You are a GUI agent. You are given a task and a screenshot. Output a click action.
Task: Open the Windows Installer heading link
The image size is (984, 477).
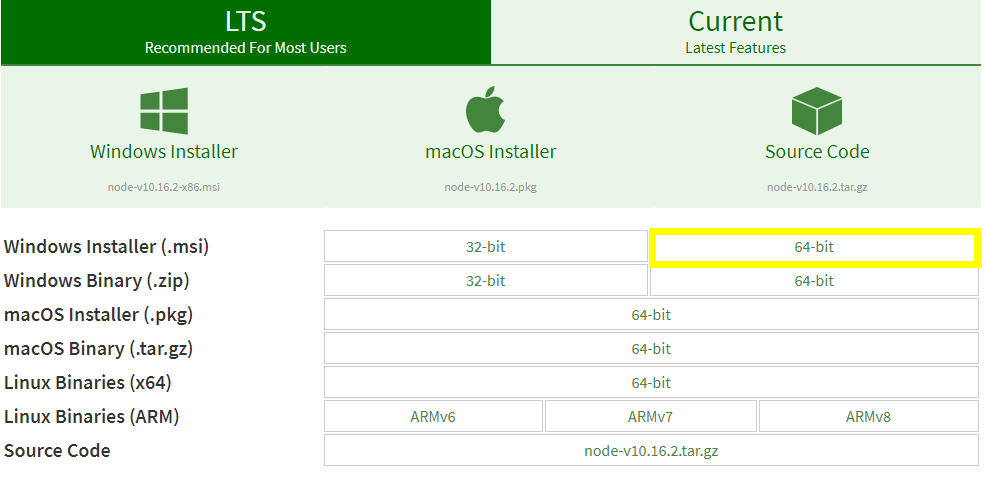point(164,152)
